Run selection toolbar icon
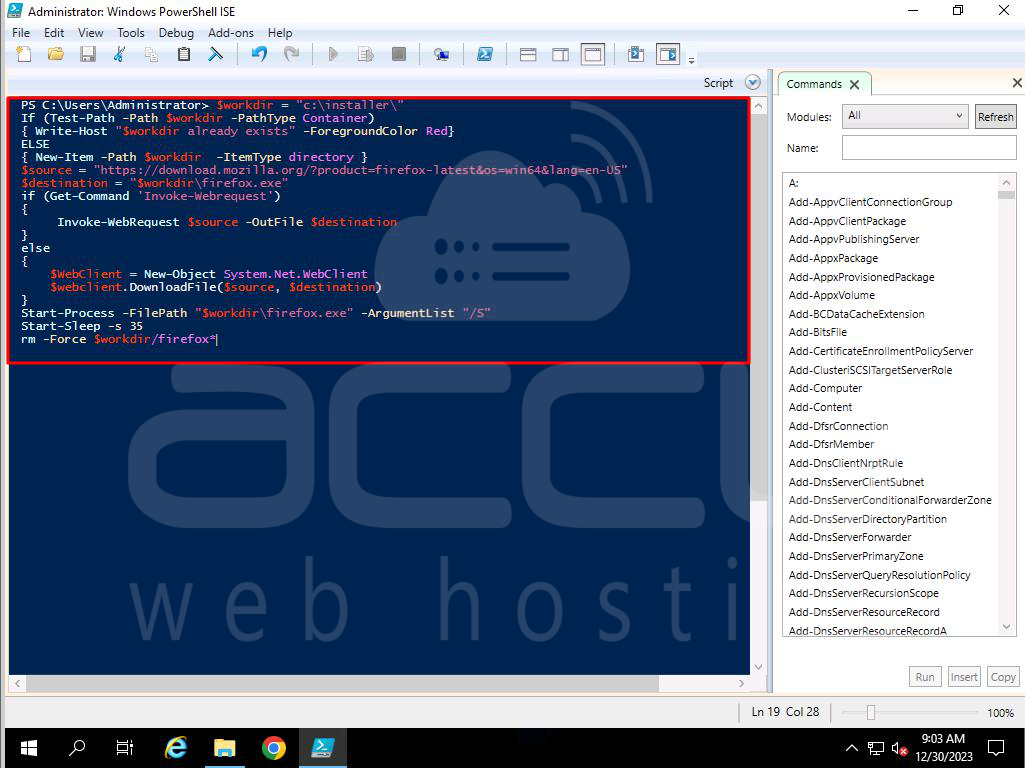Viewport: 1025px width, 768px height. [365, 54]
